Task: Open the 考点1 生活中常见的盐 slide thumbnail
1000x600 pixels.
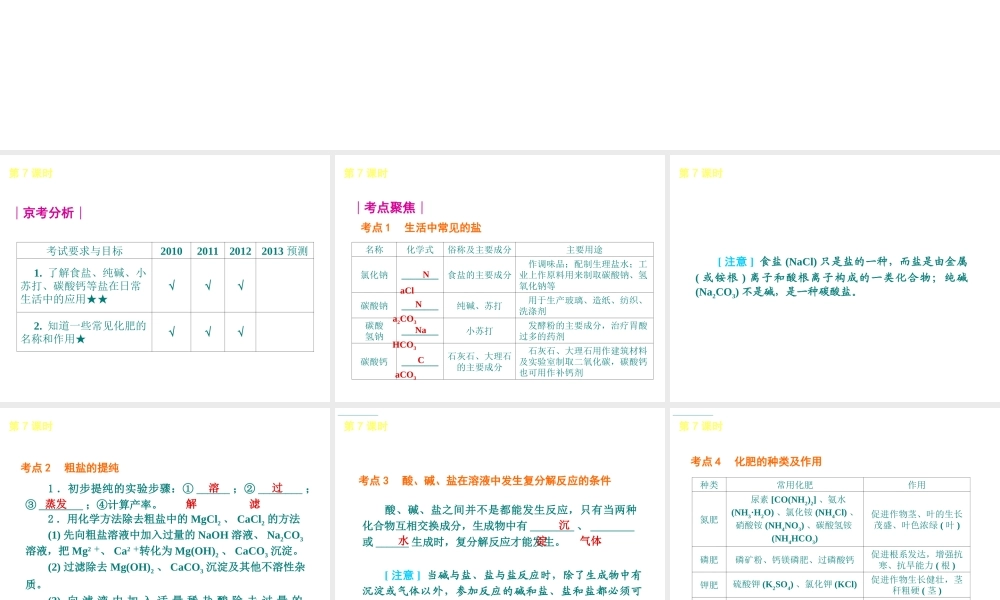Action: [x=499, y=278]
